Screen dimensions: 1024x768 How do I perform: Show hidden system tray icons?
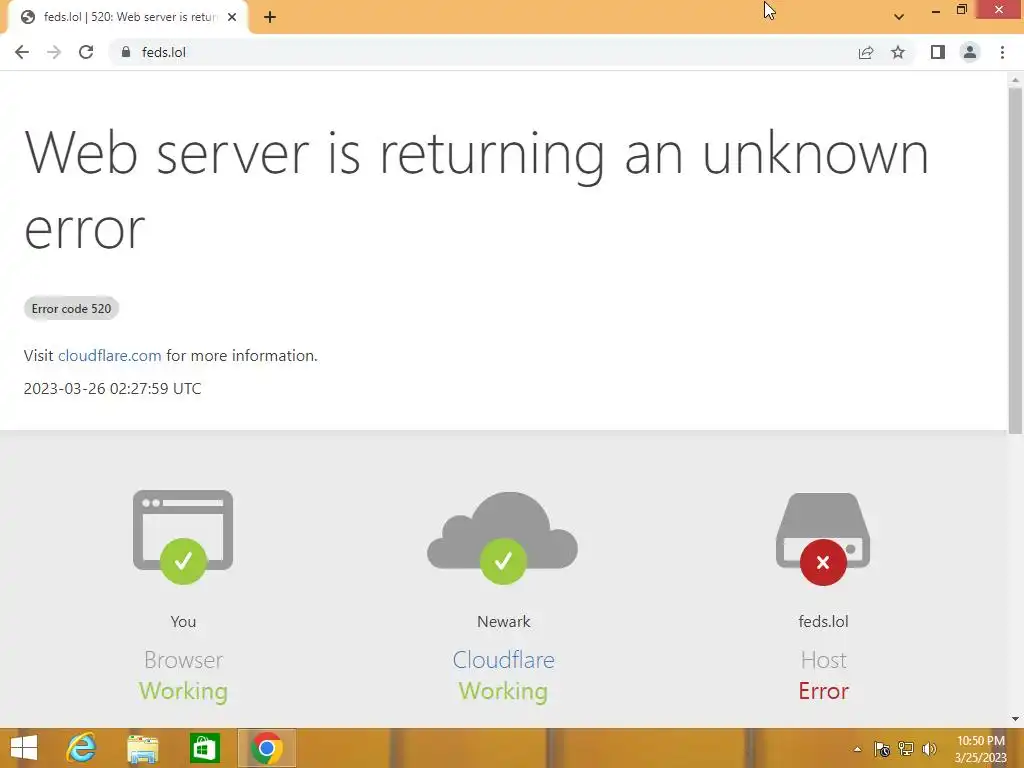tap(857, 749)
